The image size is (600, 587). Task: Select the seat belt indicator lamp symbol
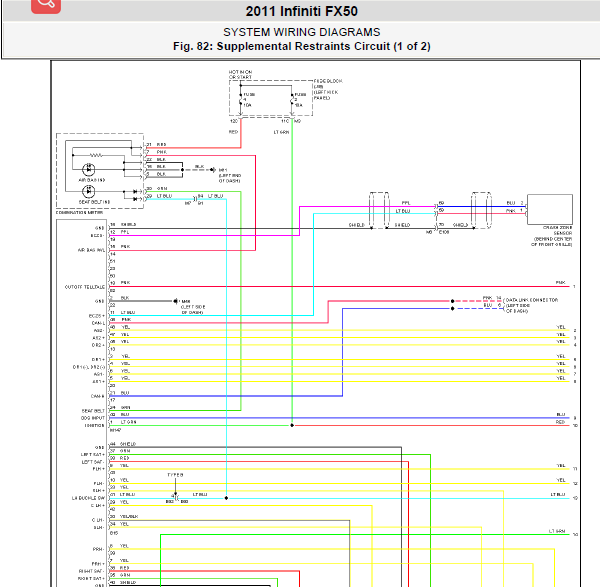[x=89, y=191]
